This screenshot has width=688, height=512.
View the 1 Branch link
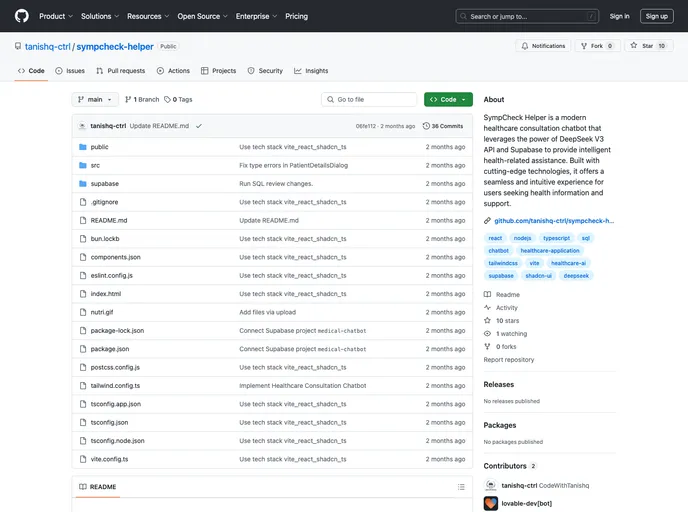coord(142,100)
